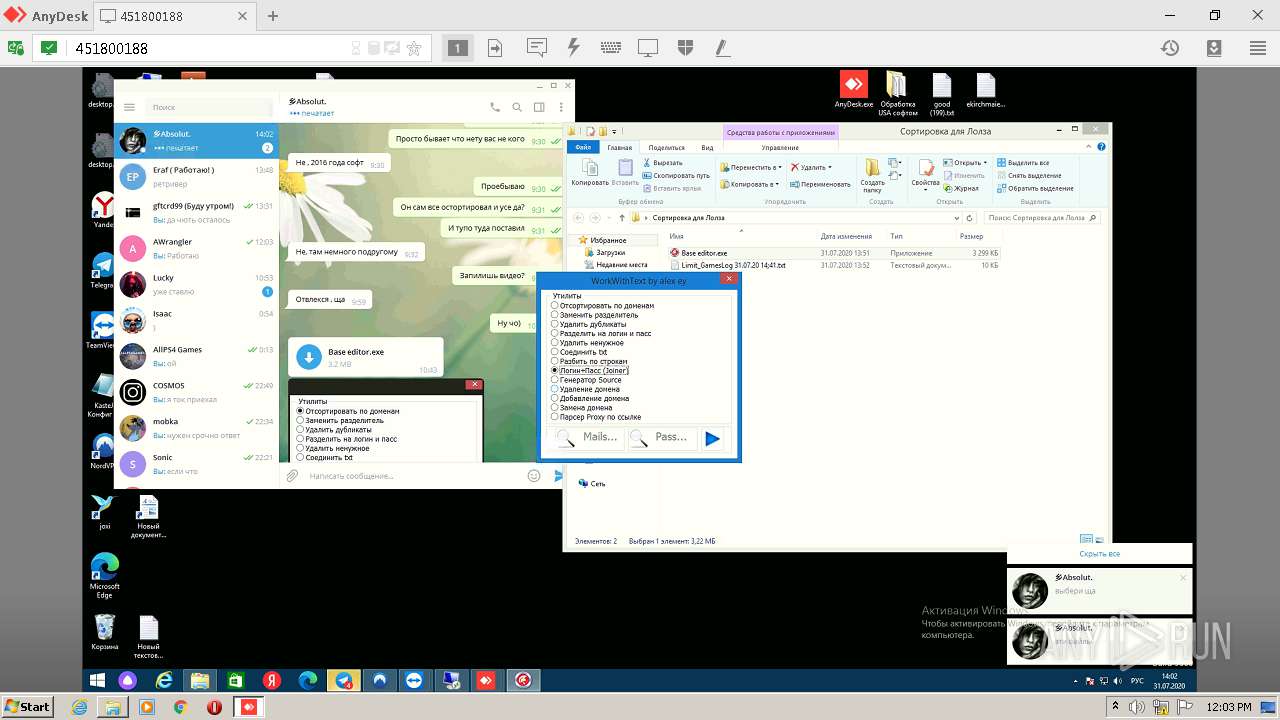The width and height of the screenshot is (1280, 720).
Task: Select monitor 1 in AnyDesk toolbar
Action: 457,48
